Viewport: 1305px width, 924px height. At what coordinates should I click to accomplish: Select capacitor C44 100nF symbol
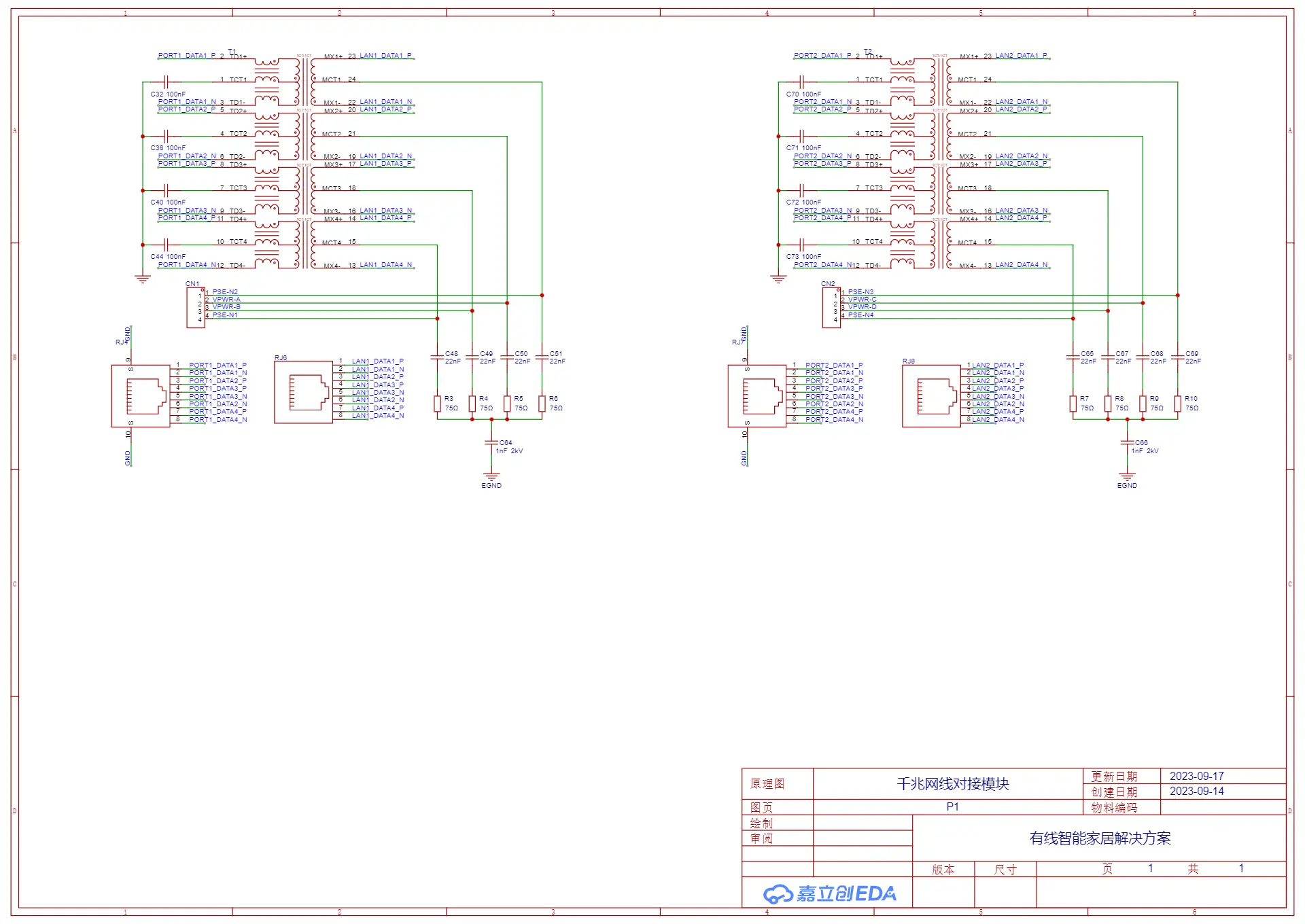click(165, 245)
